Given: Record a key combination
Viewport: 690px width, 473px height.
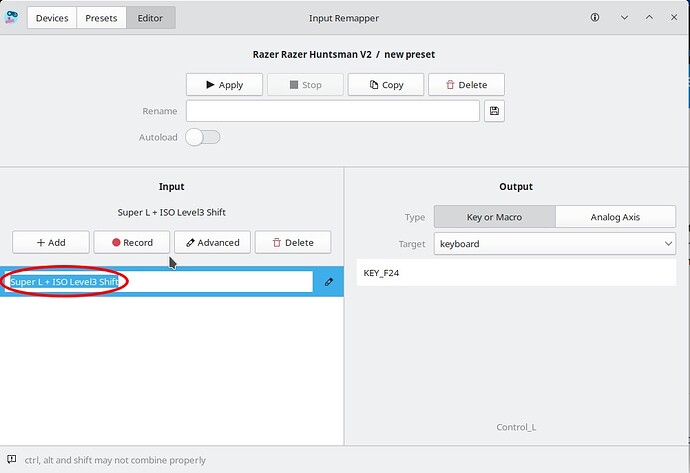Looking at the screenshot, I should (x=132, y=242).
